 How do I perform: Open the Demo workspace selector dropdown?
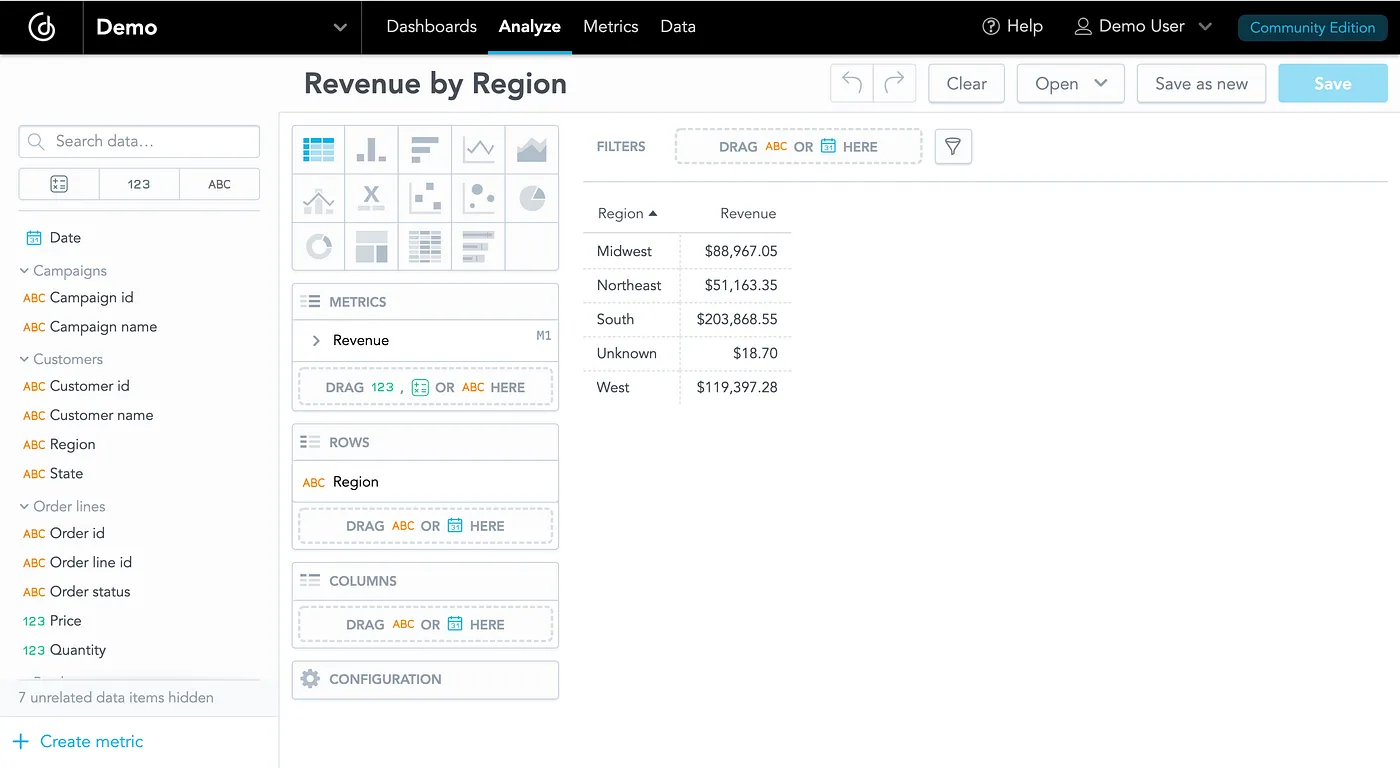point(339,28)
